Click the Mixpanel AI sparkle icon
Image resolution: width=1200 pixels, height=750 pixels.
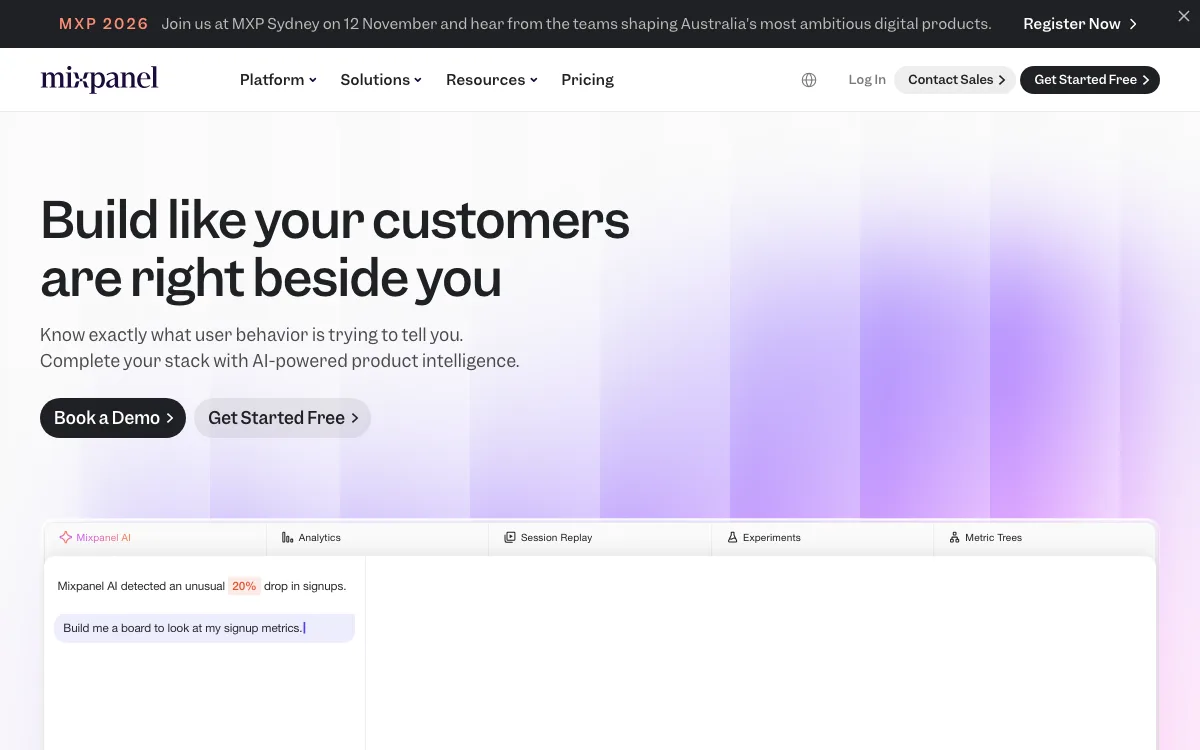pos(66,537)
